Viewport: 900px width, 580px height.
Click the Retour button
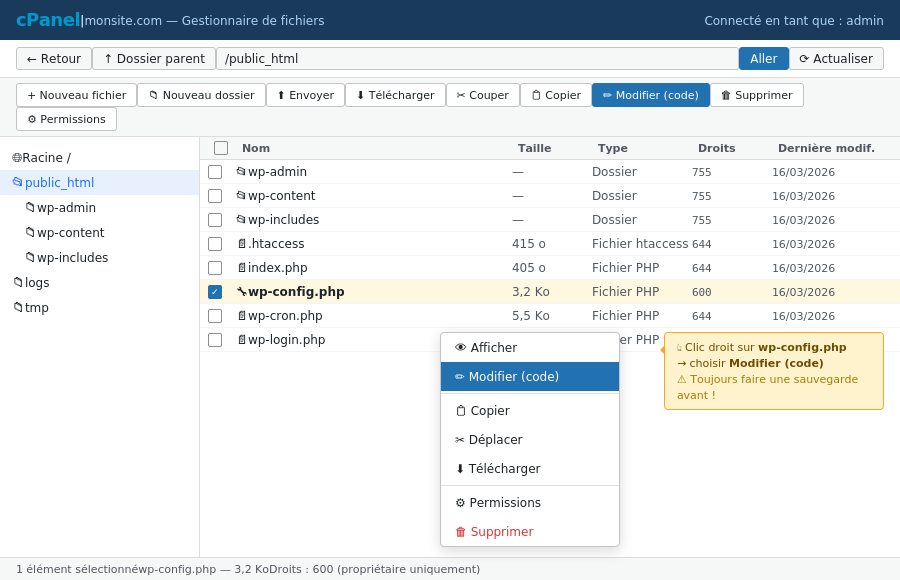54,59
